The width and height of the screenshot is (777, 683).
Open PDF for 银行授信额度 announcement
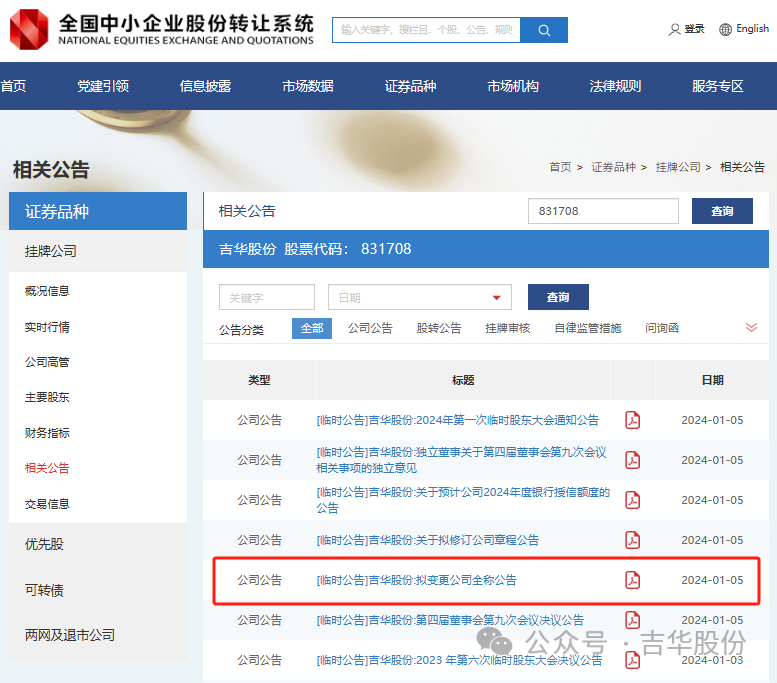pyautogui.click(x=632, y=500)
